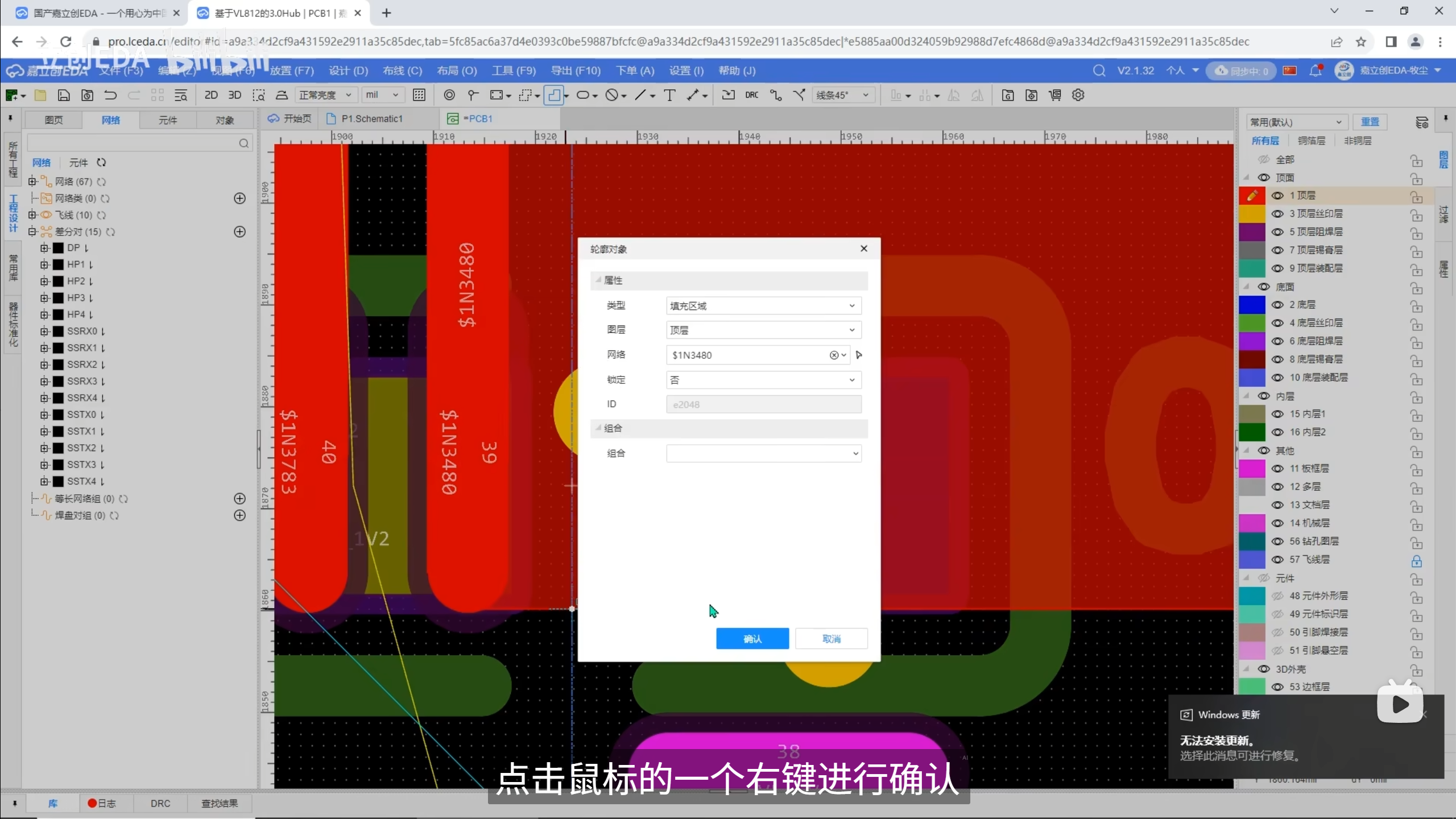Click the notification bell icon
This screenshot has width=1456, height=819.
pyautogui.click(x=1315, y=71)
